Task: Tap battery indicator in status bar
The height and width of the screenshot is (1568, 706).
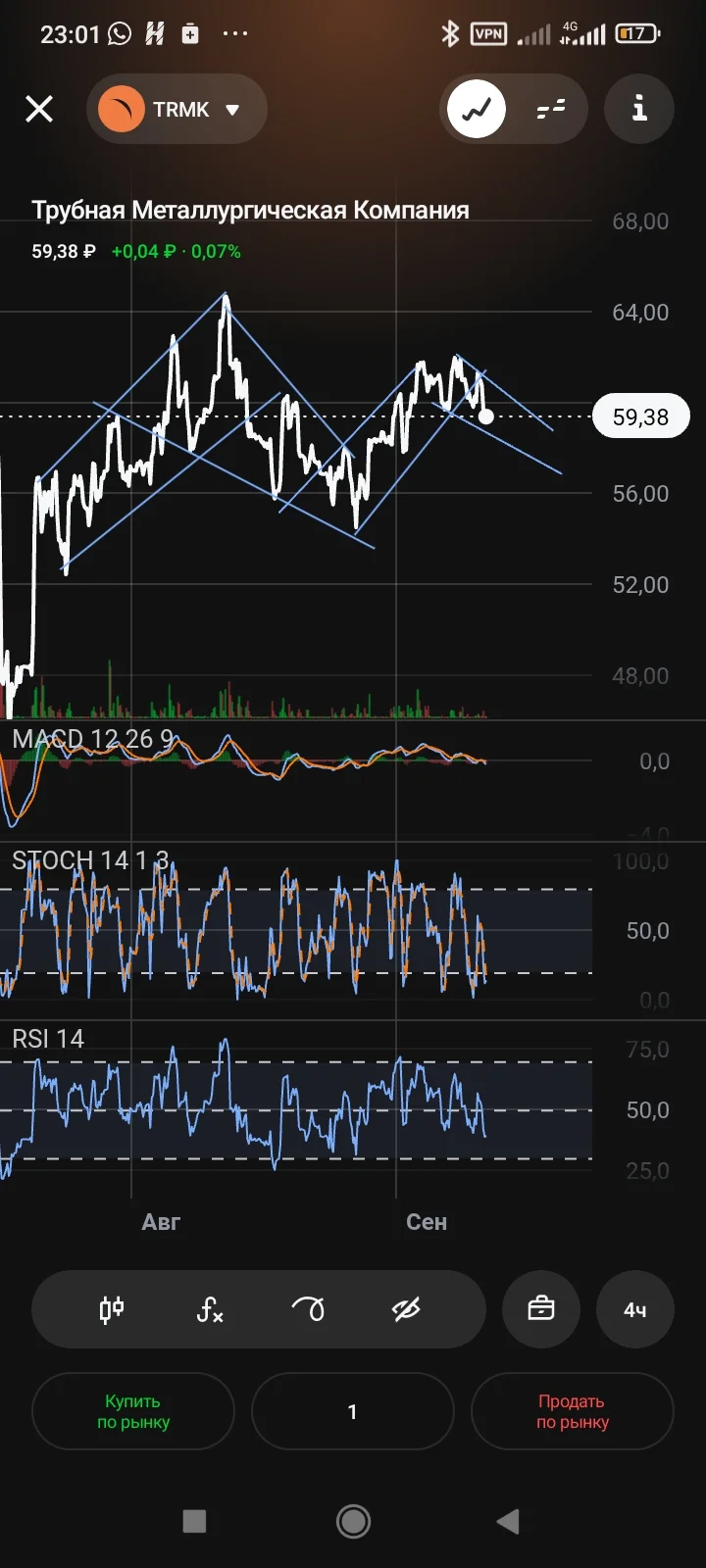Action: coord(637,34)
